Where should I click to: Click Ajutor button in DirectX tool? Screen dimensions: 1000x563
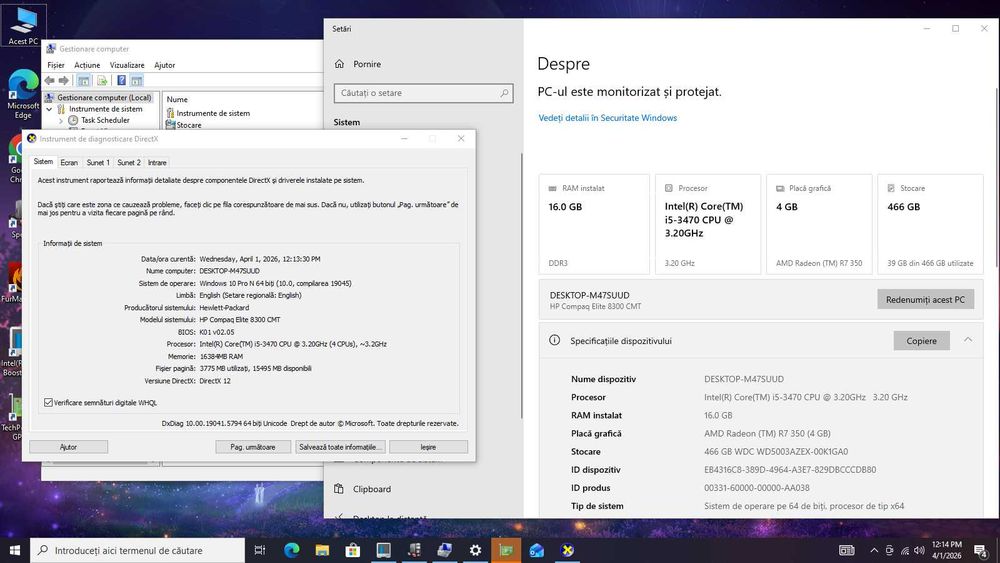[x=68, y=447]
